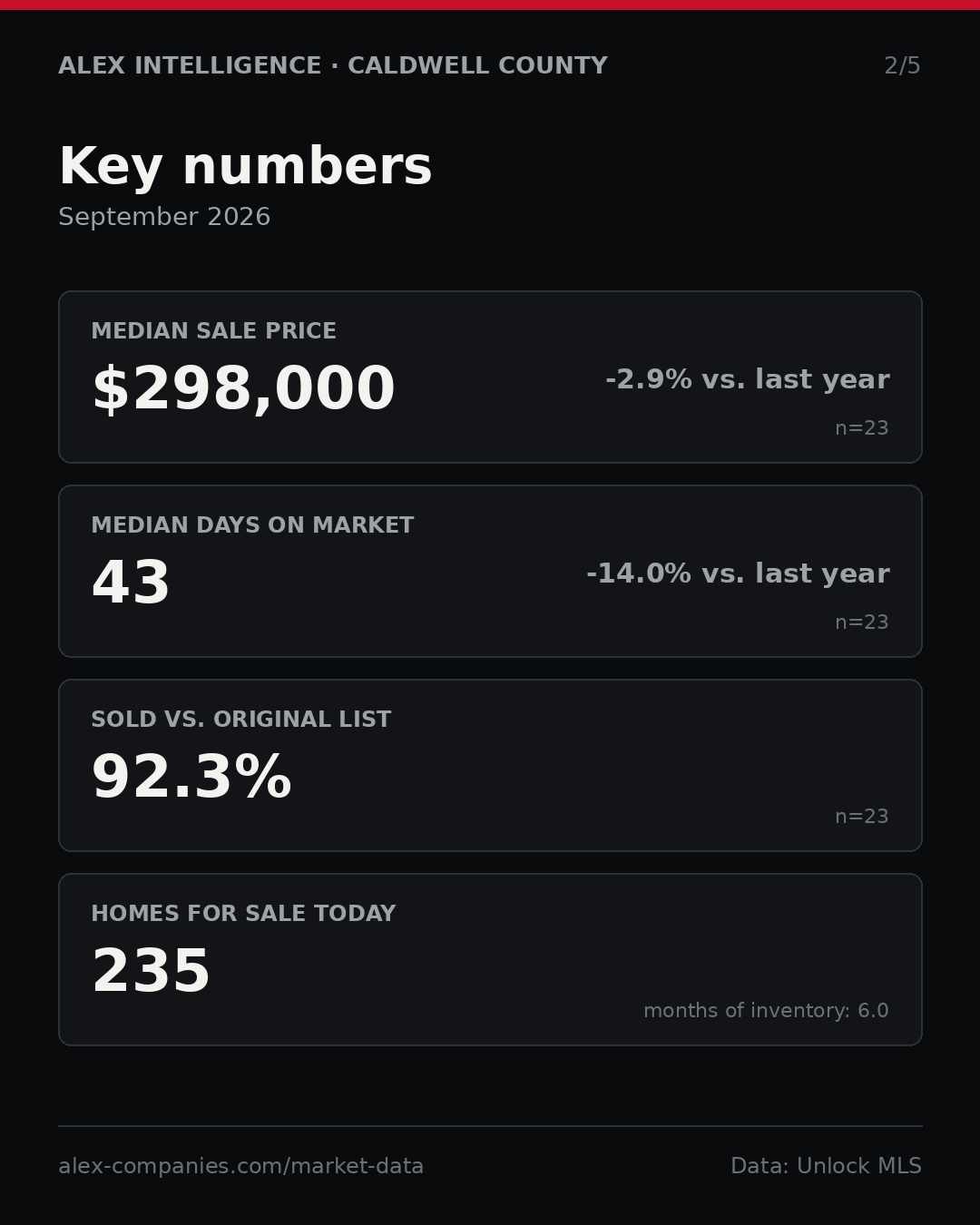Click the Alex Intelligence Caldwell County header
980x1225 pixels.
[333, 66]
